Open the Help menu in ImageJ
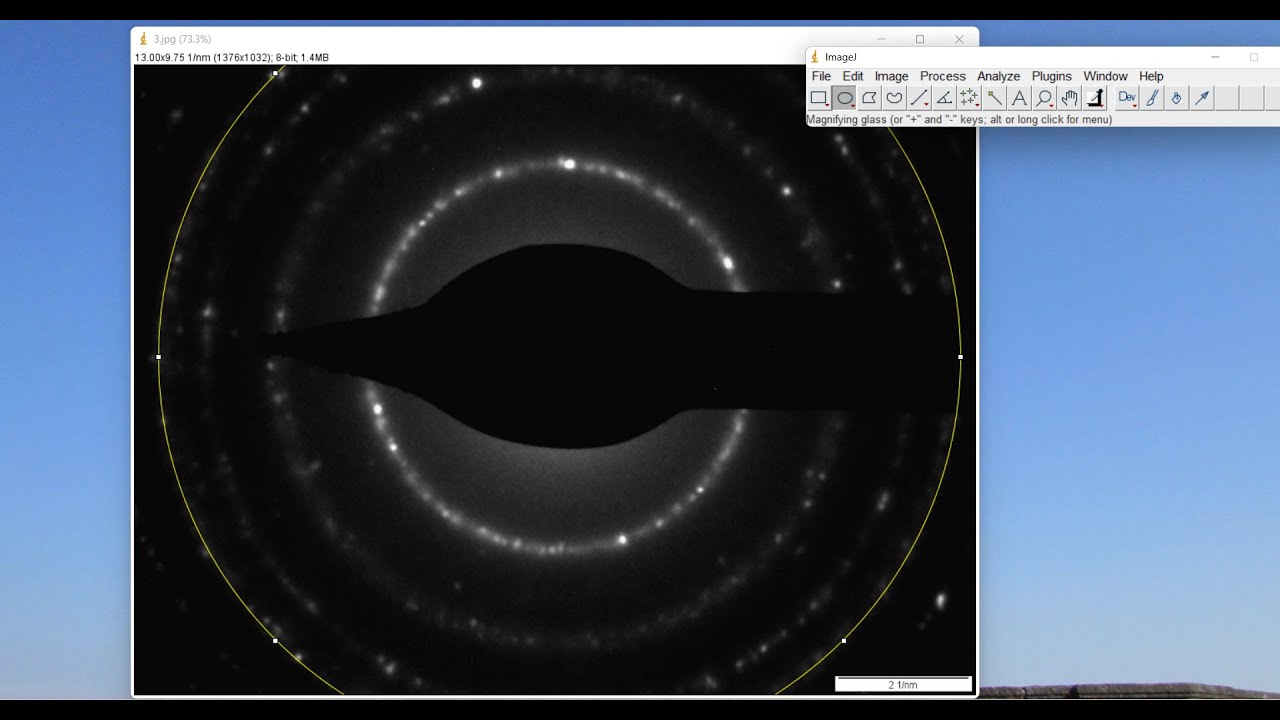Image resolution: width=1280 pixels, height=720 pixels. point(1151,76)
